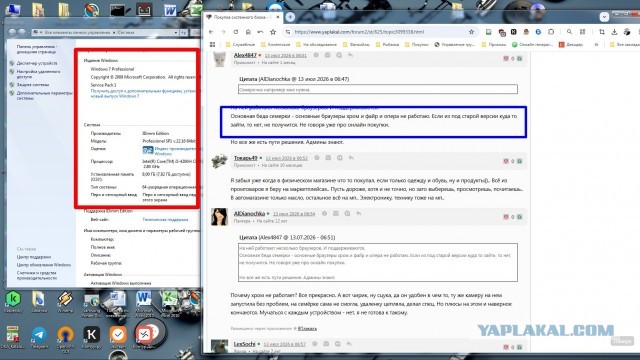Click 'Система' breadcrumb in Control Panel path
640x360 pixels.
126,32
